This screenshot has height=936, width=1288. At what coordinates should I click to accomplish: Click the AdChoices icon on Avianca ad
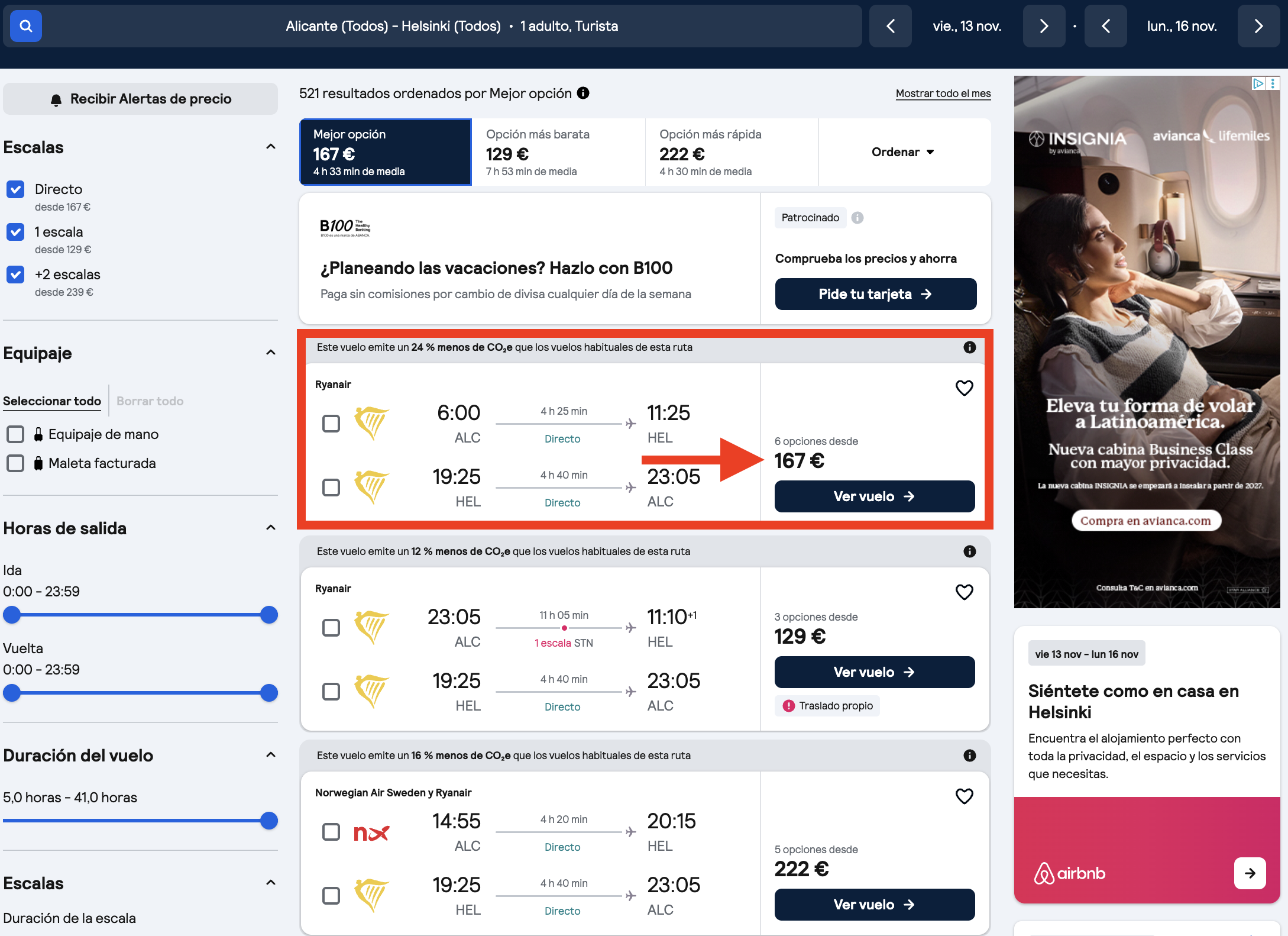pyautogui.click(x=1258, y=83)
